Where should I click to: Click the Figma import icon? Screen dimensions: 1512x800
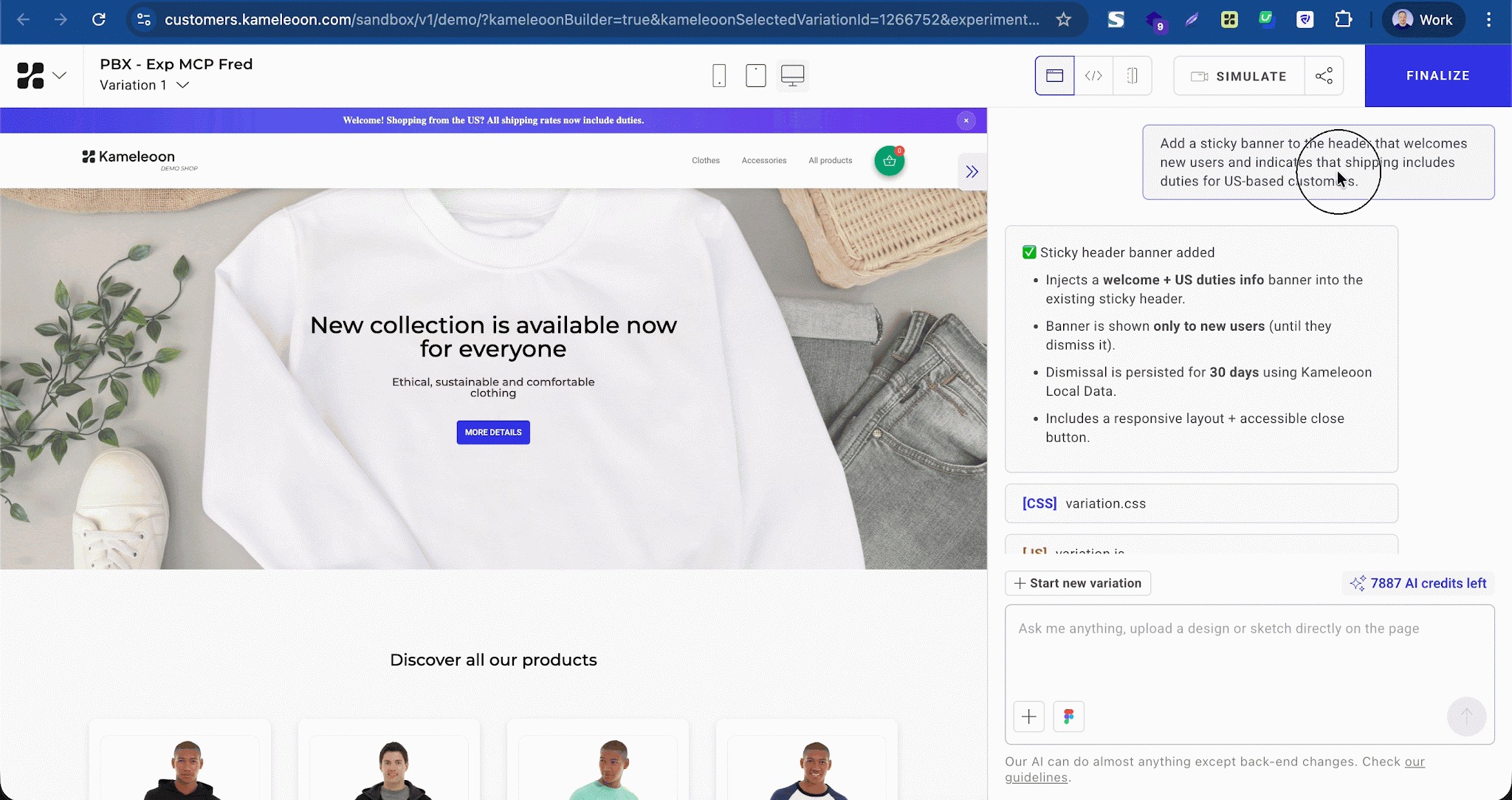coord(1068,716)
